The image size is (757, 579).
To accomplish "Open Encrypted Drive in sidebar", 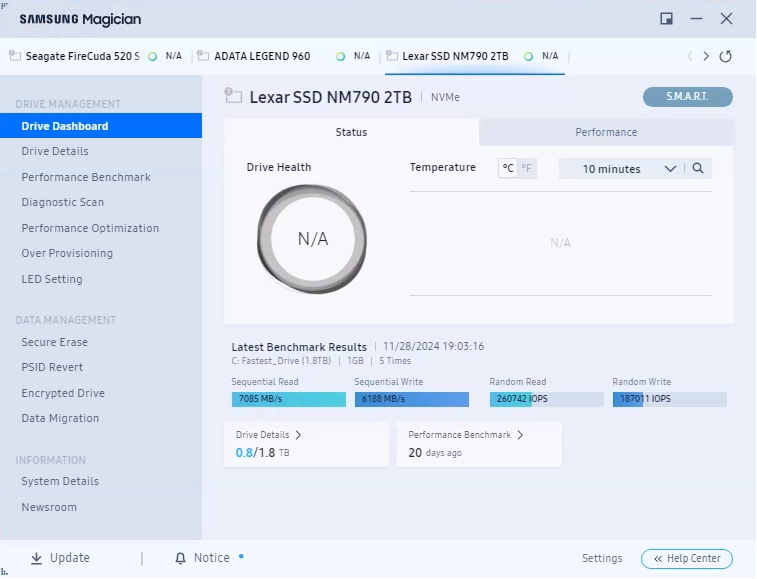I will (63, 393).
